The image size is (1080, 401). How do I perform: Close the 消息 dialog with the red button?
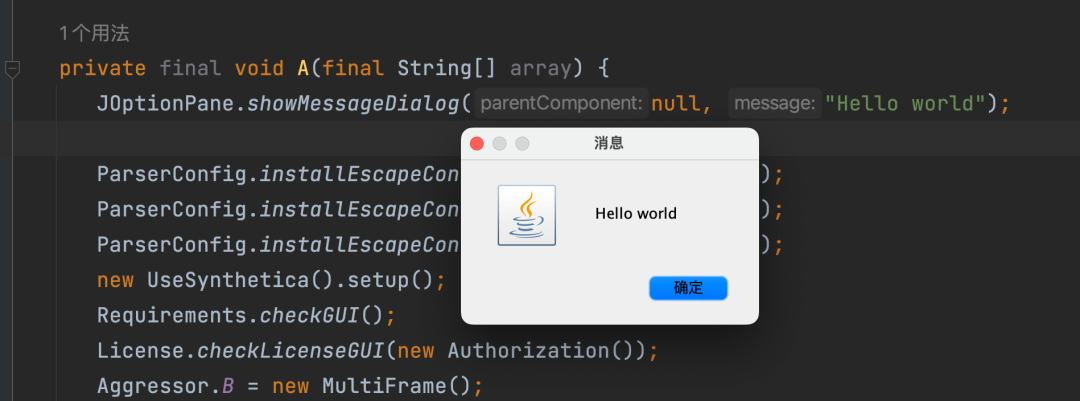click(477, 143)
